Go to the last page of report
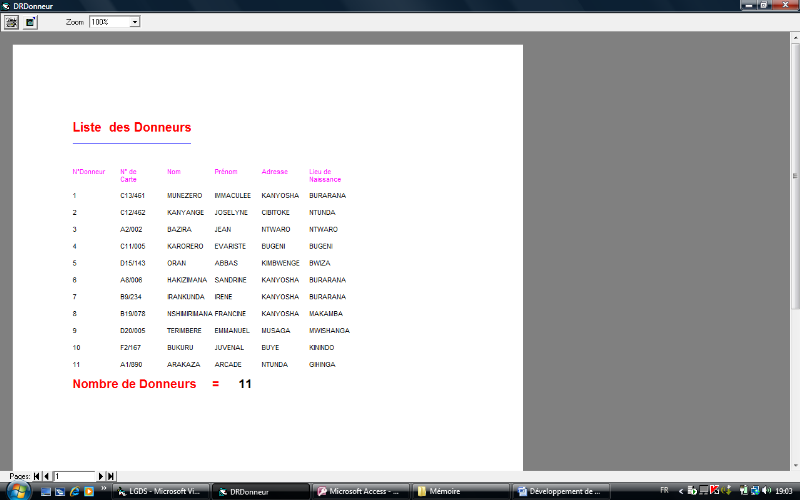Screen dimensions: 800x500 (111, 476)
